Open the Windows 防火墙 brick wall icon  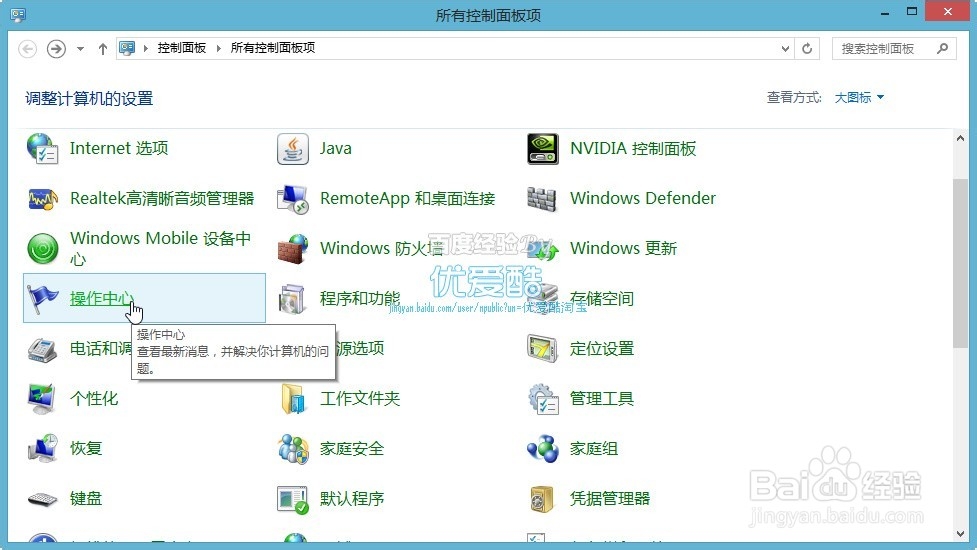(293, 249)
